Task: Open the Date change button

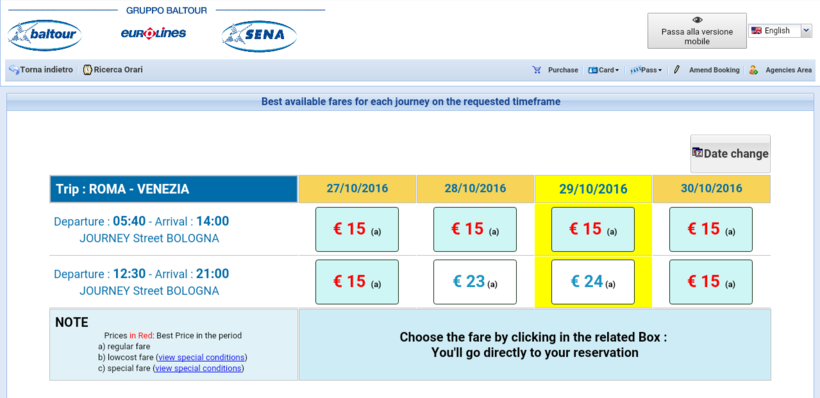Action: [730, 154]
